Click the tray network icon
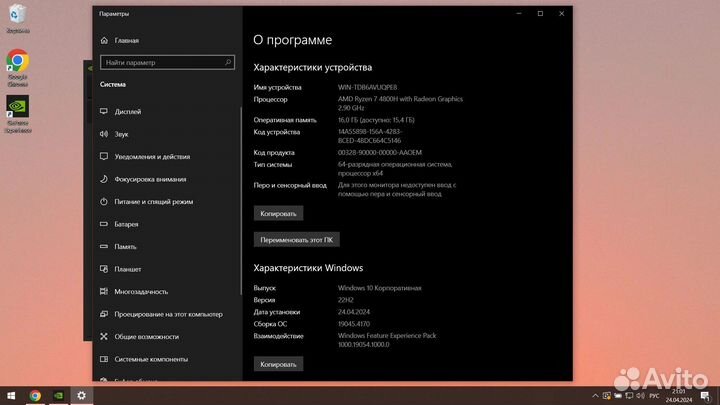This screenshot has width=720, height=405. (x=629, y=395)
